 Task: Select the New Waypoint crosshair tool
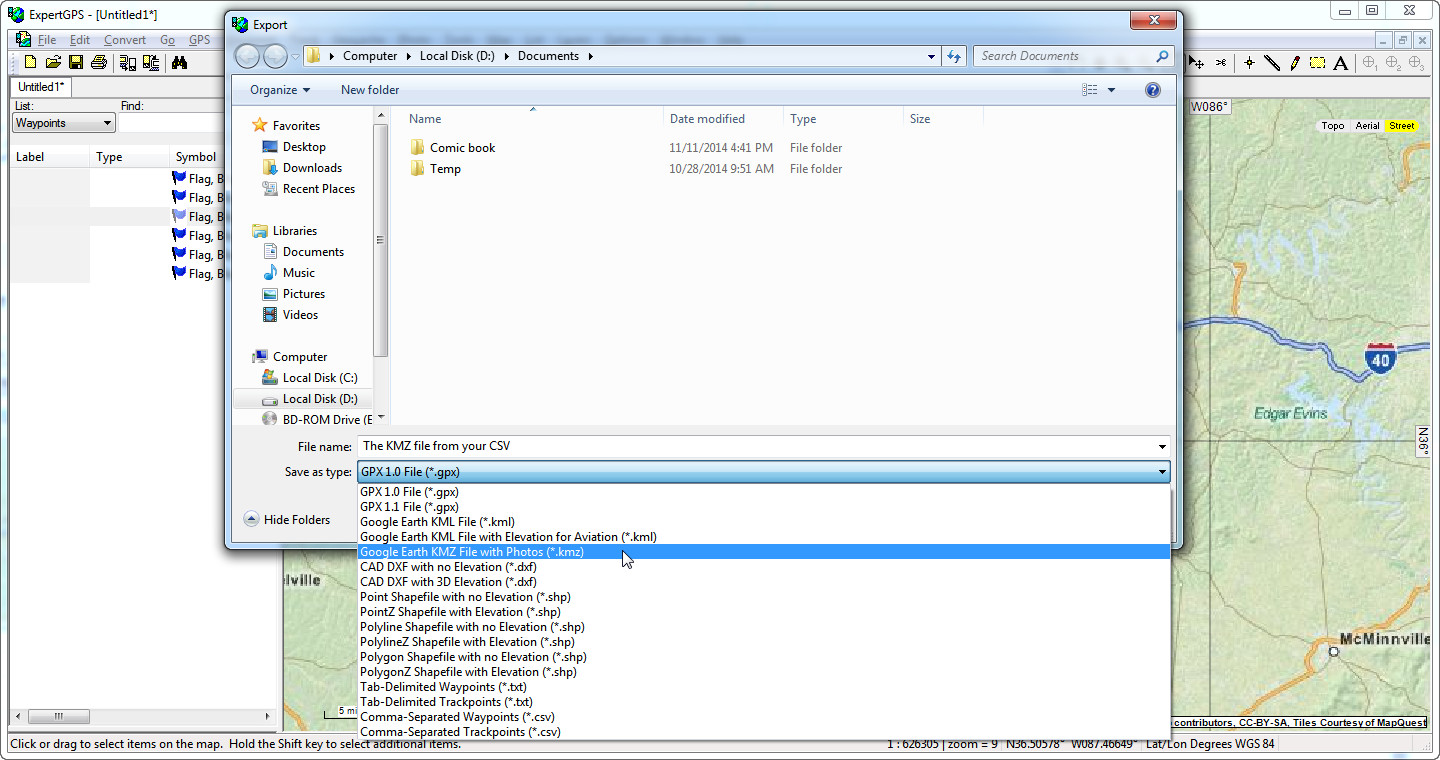tap(1249, 63)
